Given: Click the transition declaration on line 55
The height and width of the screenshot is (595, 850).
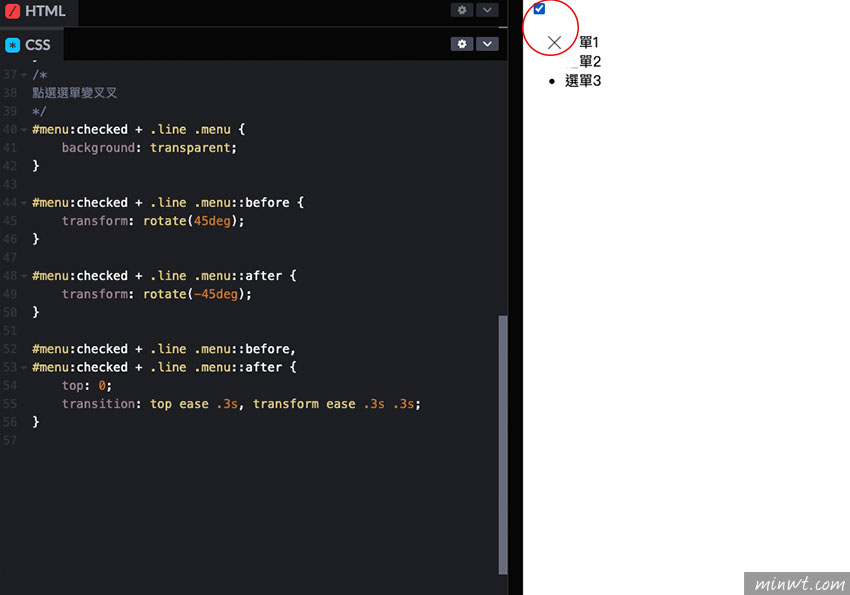Looking at the screenshot, I should [241, 404].
